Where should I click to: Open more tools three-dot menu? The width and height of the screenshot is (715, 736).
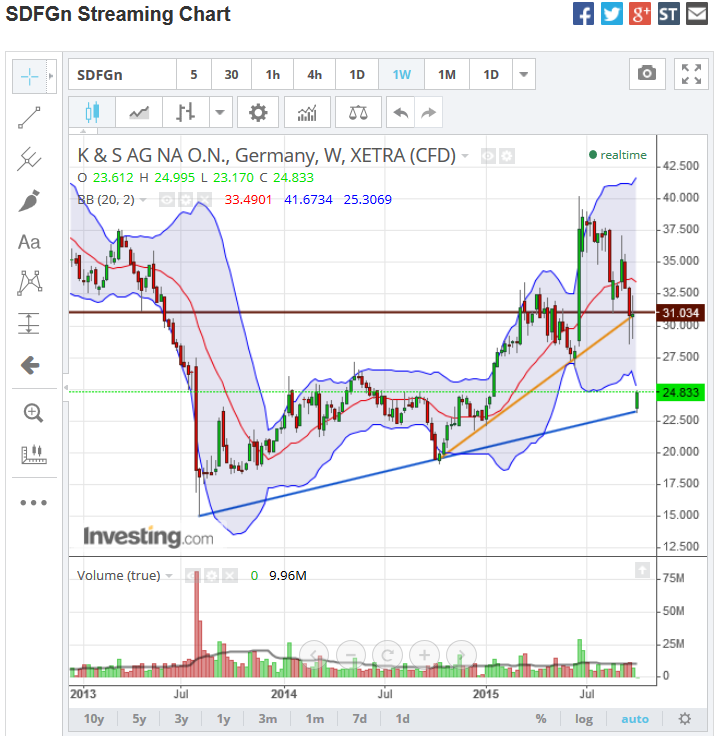click(34, 503)
